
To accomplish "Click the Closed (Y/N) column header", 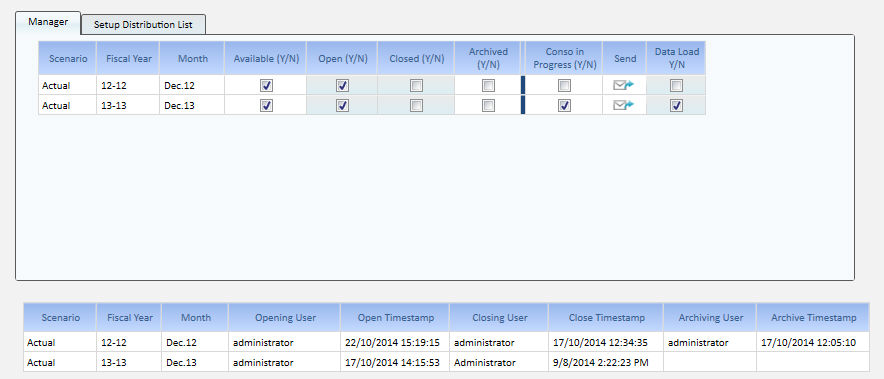I will click(x=416, y=58).
